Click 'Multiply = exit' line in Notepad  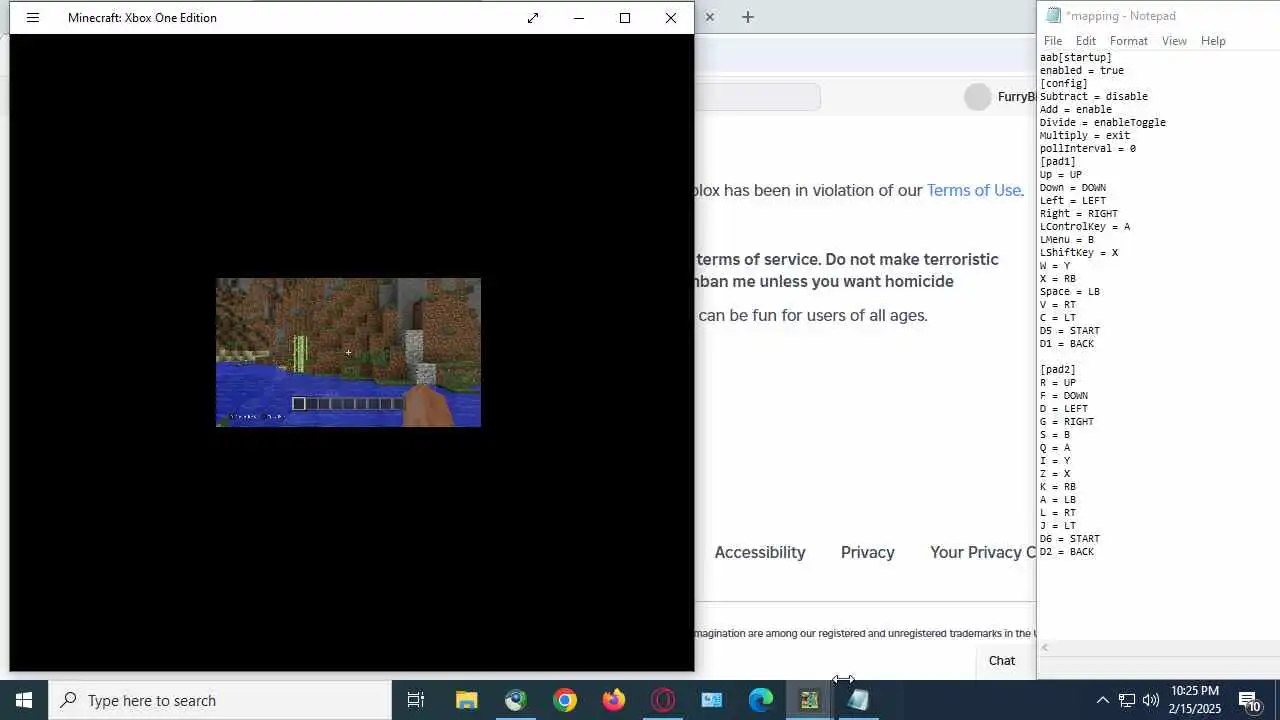(1085, 136)
